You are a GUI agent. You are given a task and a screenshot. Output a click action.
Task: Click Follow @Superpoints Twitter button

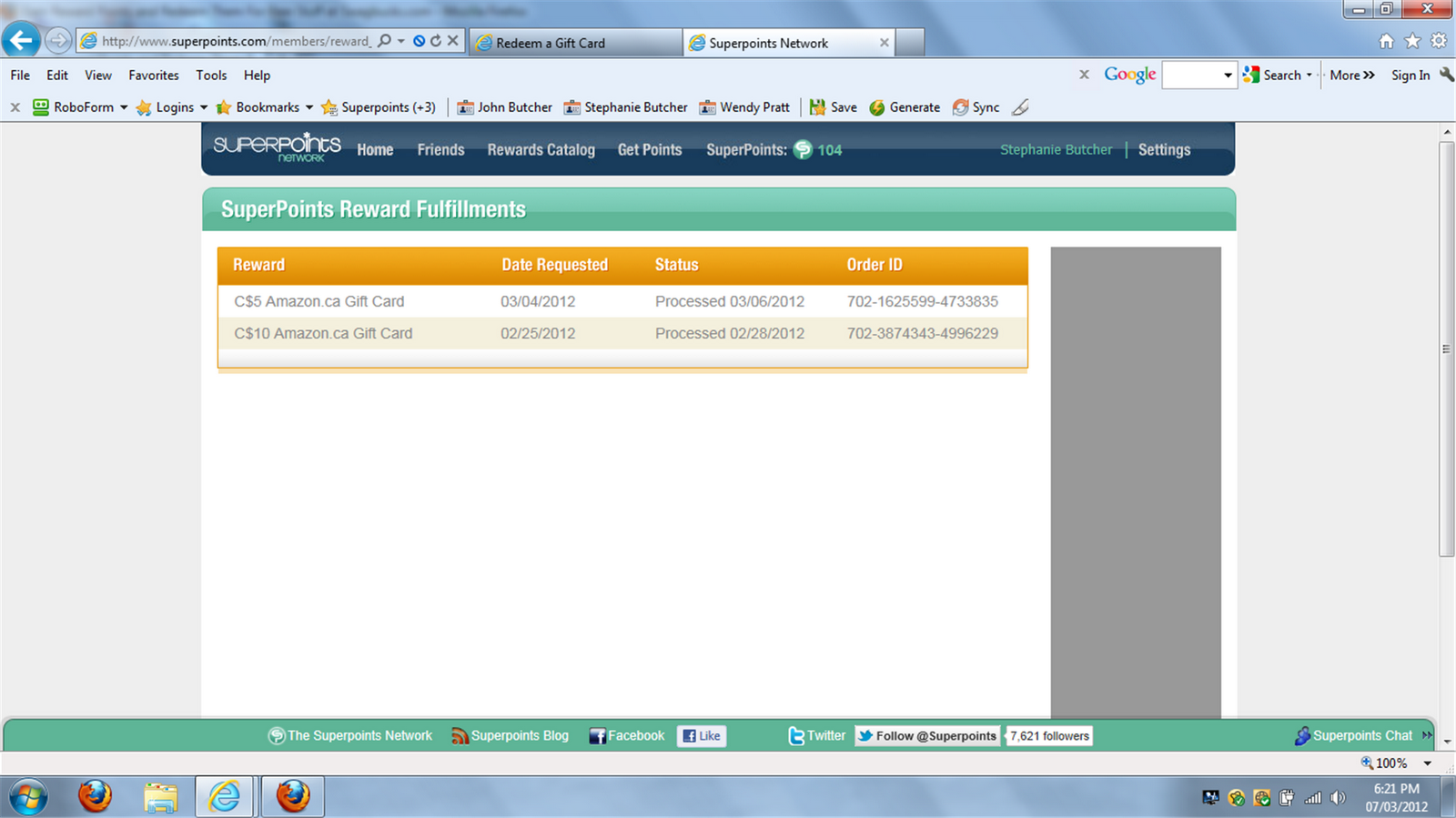coord(927,736)
